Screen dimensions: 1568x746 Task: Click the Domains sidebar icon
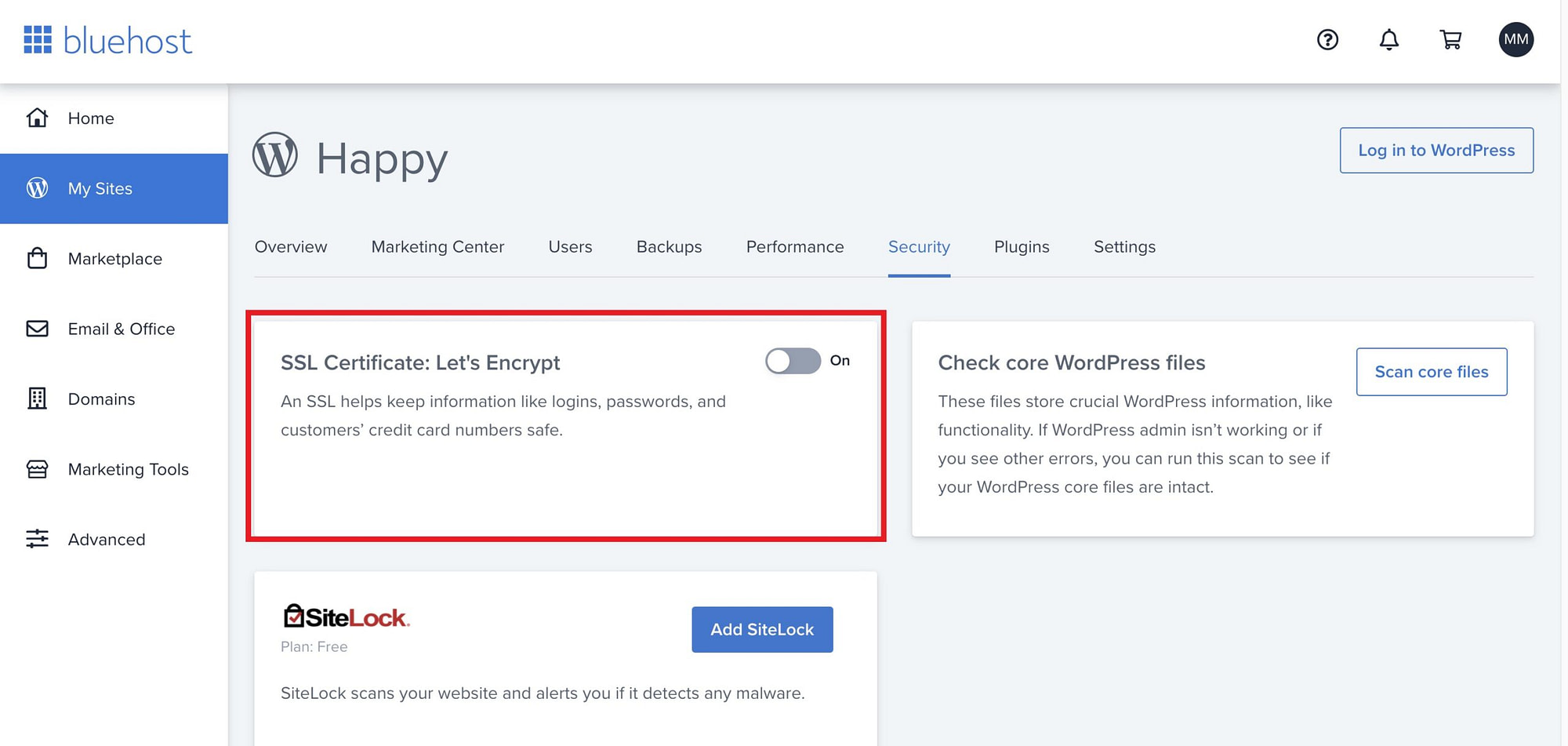37,398
